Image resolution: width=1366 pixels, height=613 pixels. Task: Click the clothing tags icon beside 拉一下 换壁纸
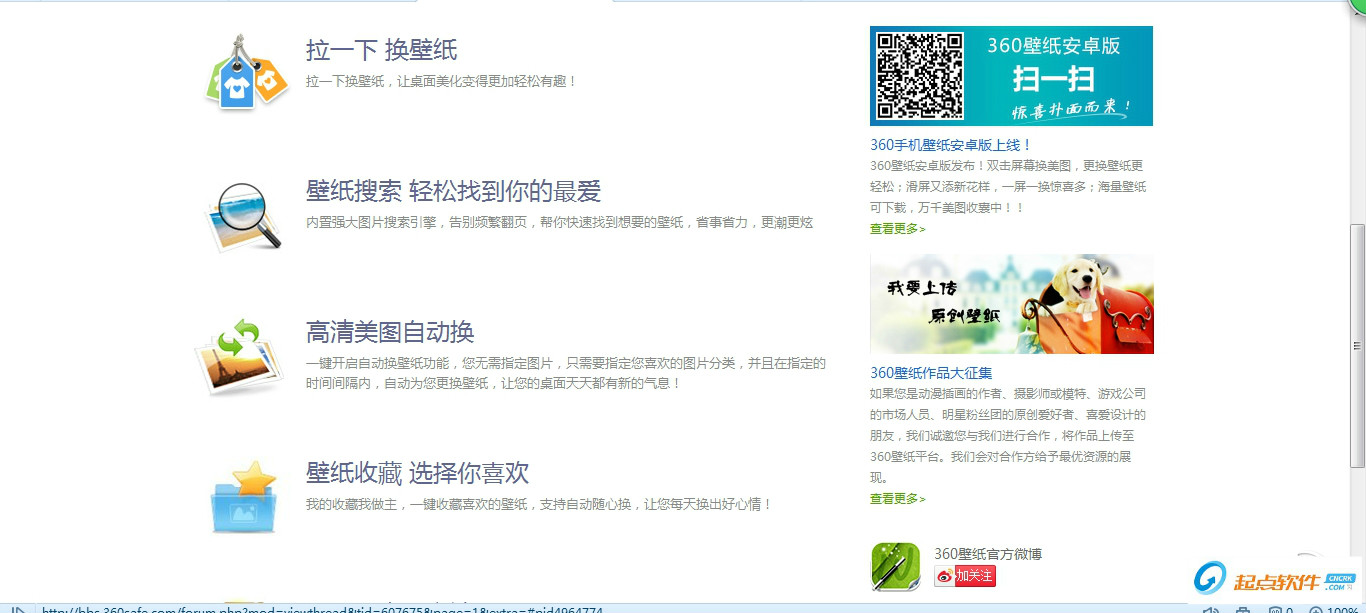pos(246,73)
